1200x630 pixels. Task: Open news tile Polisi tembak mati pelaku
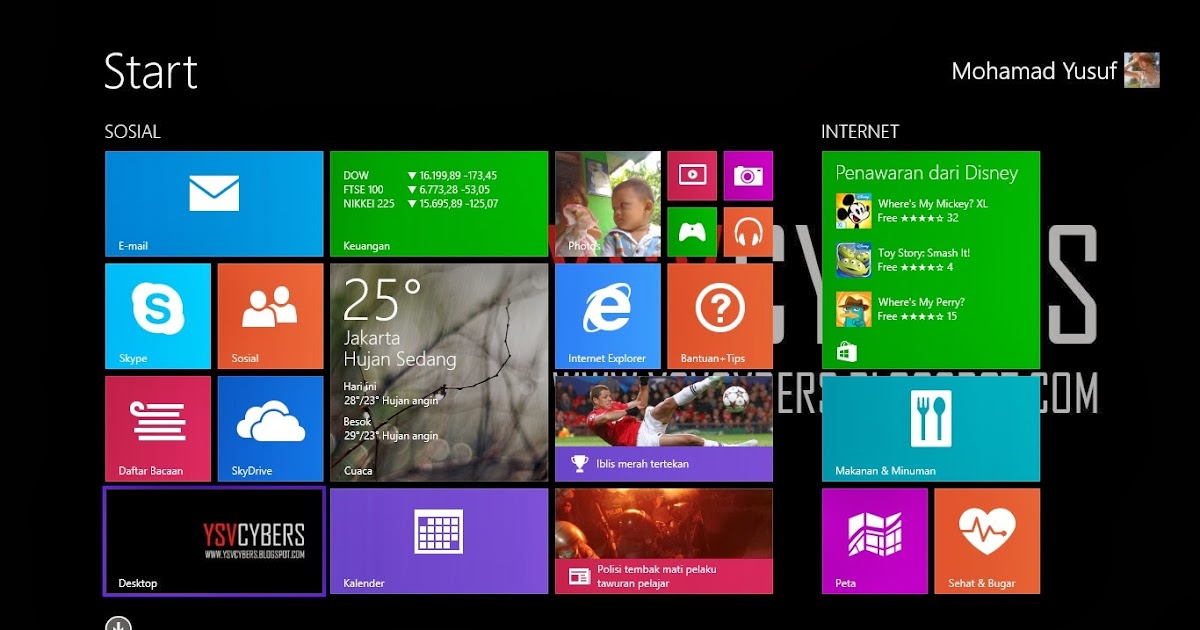click(664, 541)
